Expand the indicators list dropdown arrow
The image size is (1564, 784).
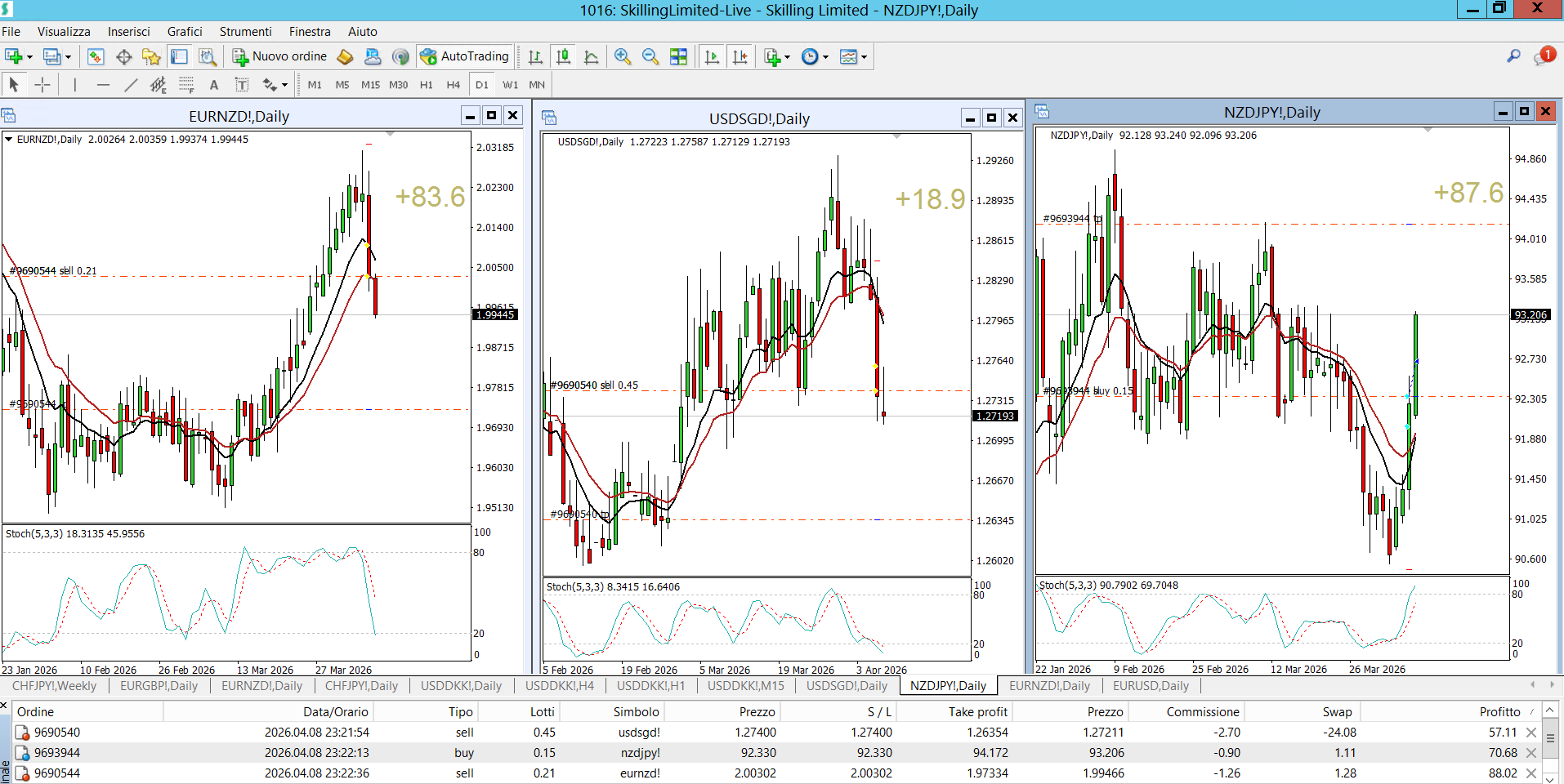click(787, 57)
